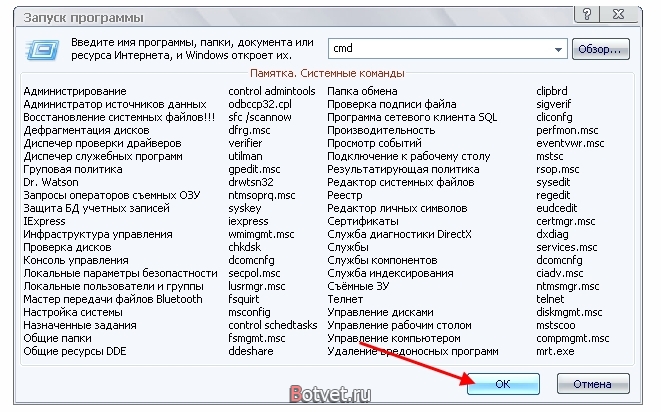Select the text 'compmgmt.msc'
661x412 pixels.
(573, 338)
